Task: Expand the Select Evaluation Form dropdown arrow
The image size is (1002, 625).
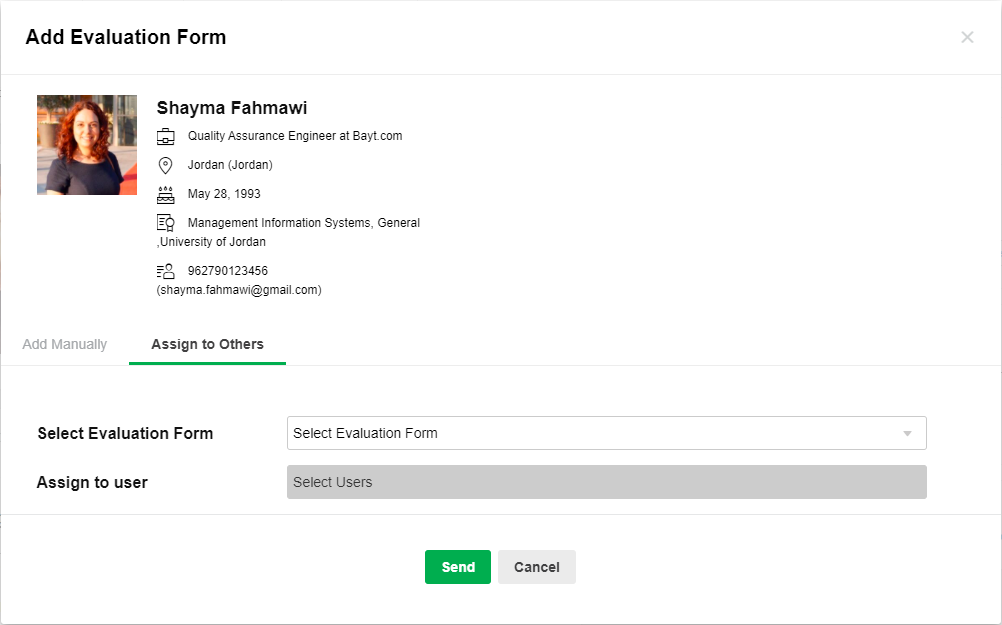Action: [907, 434]
